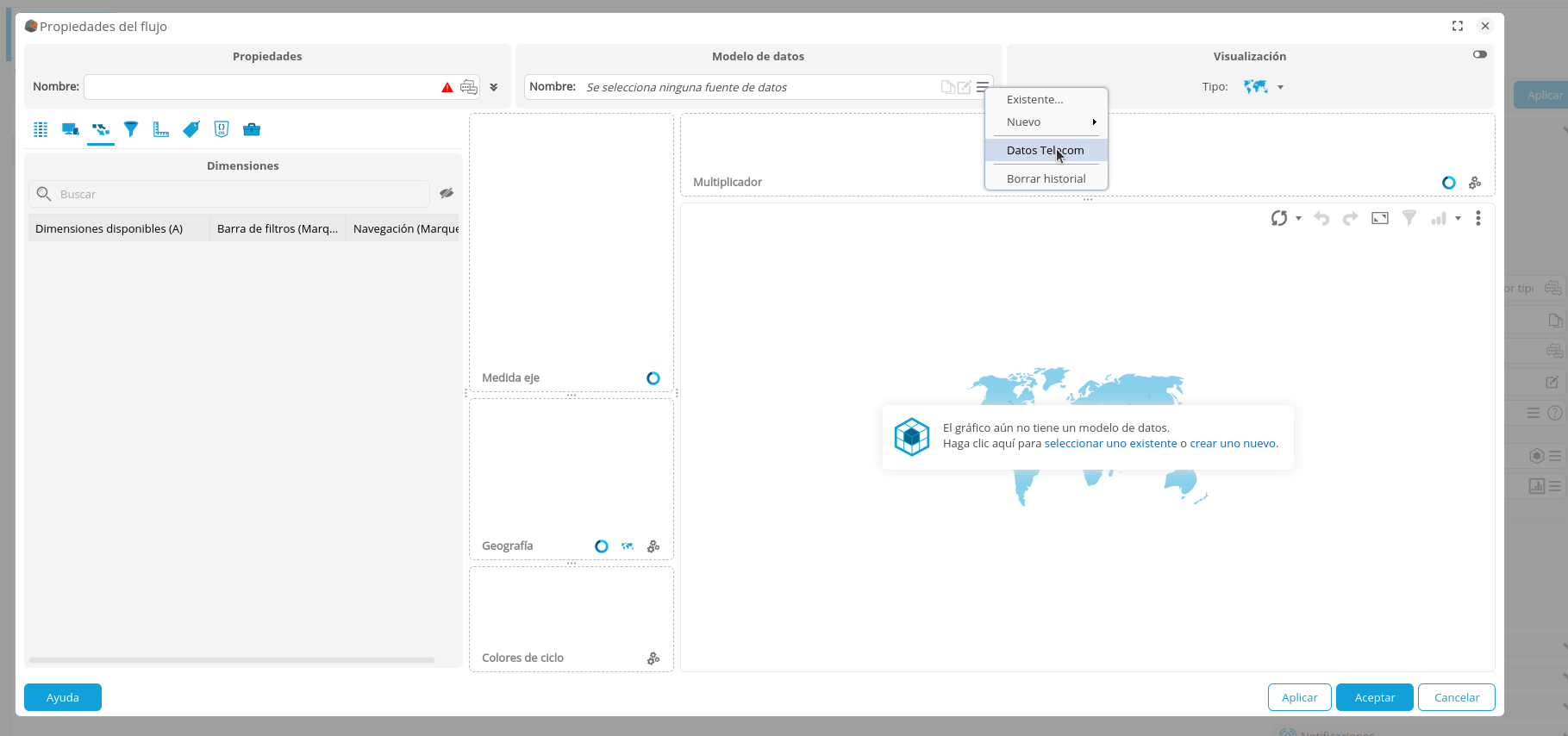Open the filter funnel tab icon

131,129
